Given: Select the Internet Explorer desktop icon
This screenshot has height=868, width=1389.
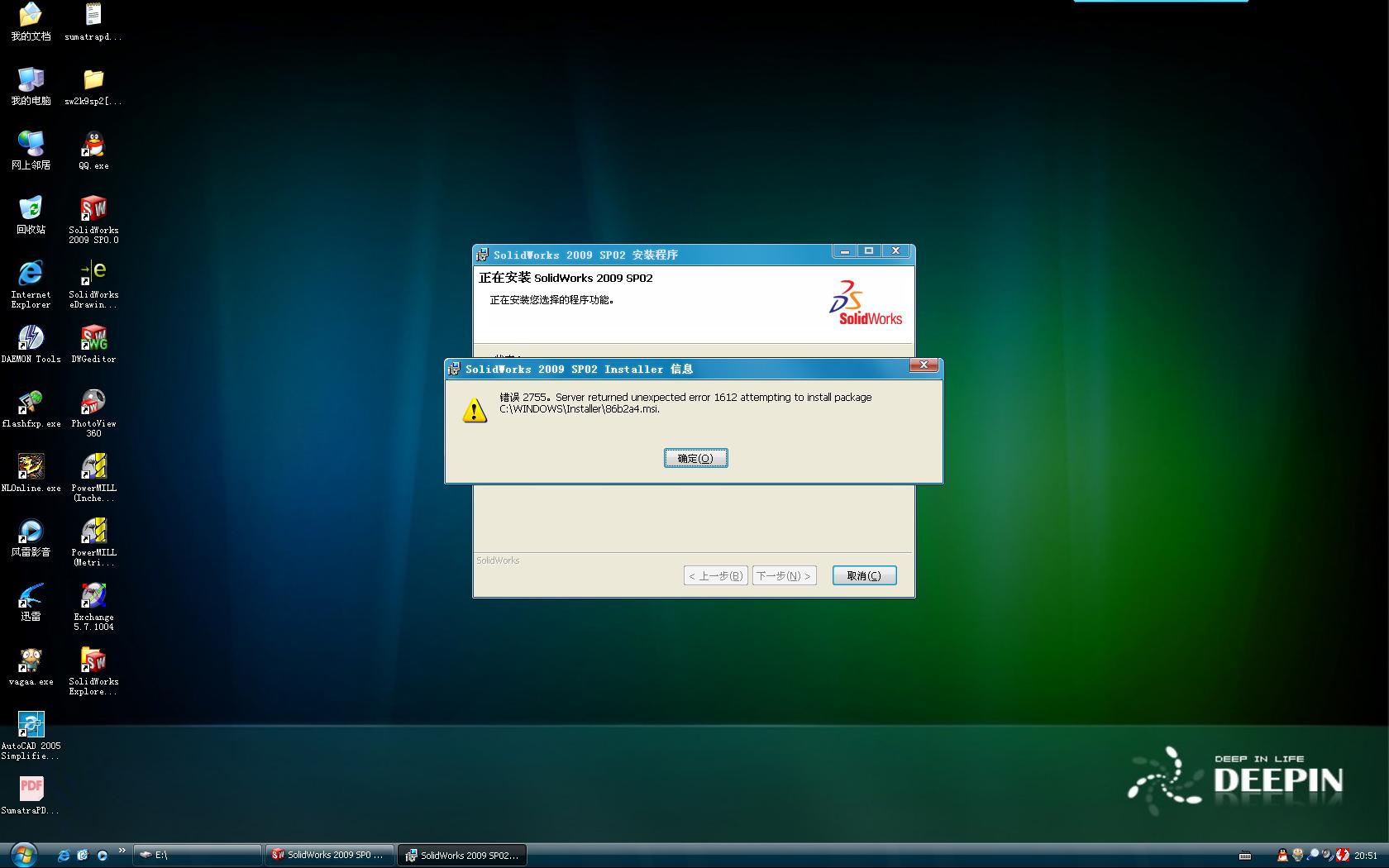Looking at the screenshot, I should tap(31, 284).
